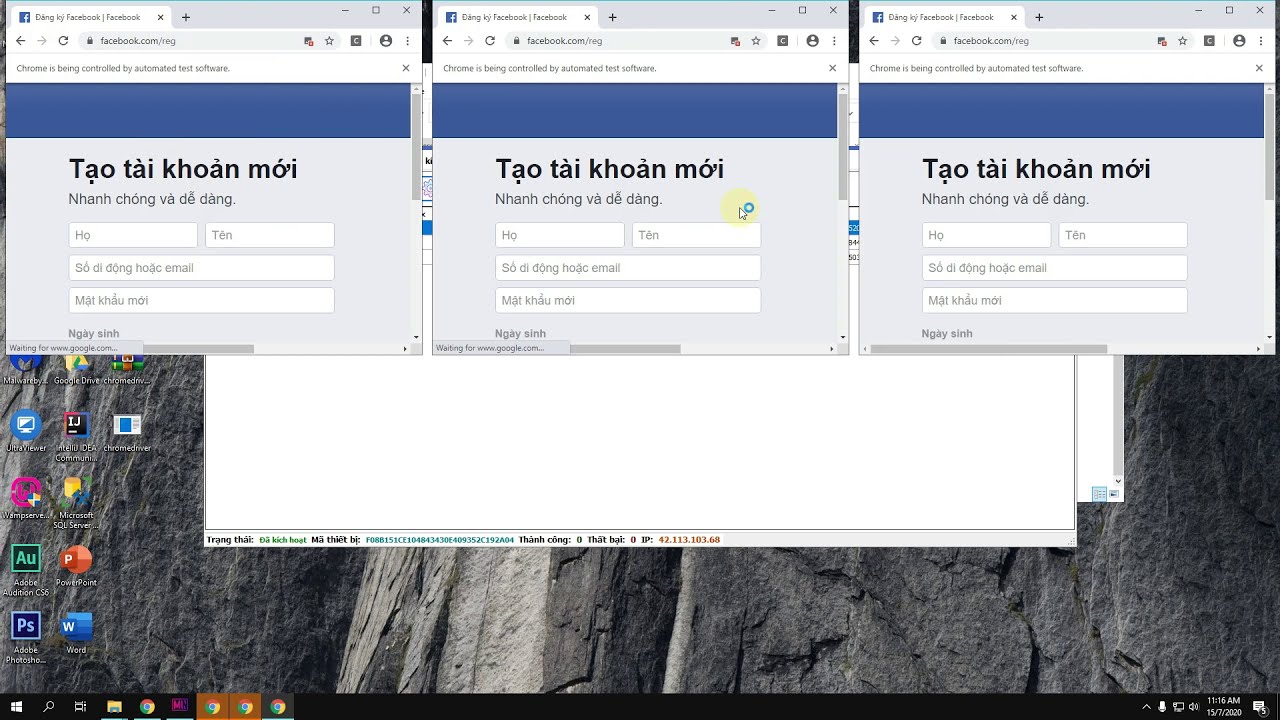
Task: Open profile avatar in middle Chrome window
Action: (x=813, y=41)
